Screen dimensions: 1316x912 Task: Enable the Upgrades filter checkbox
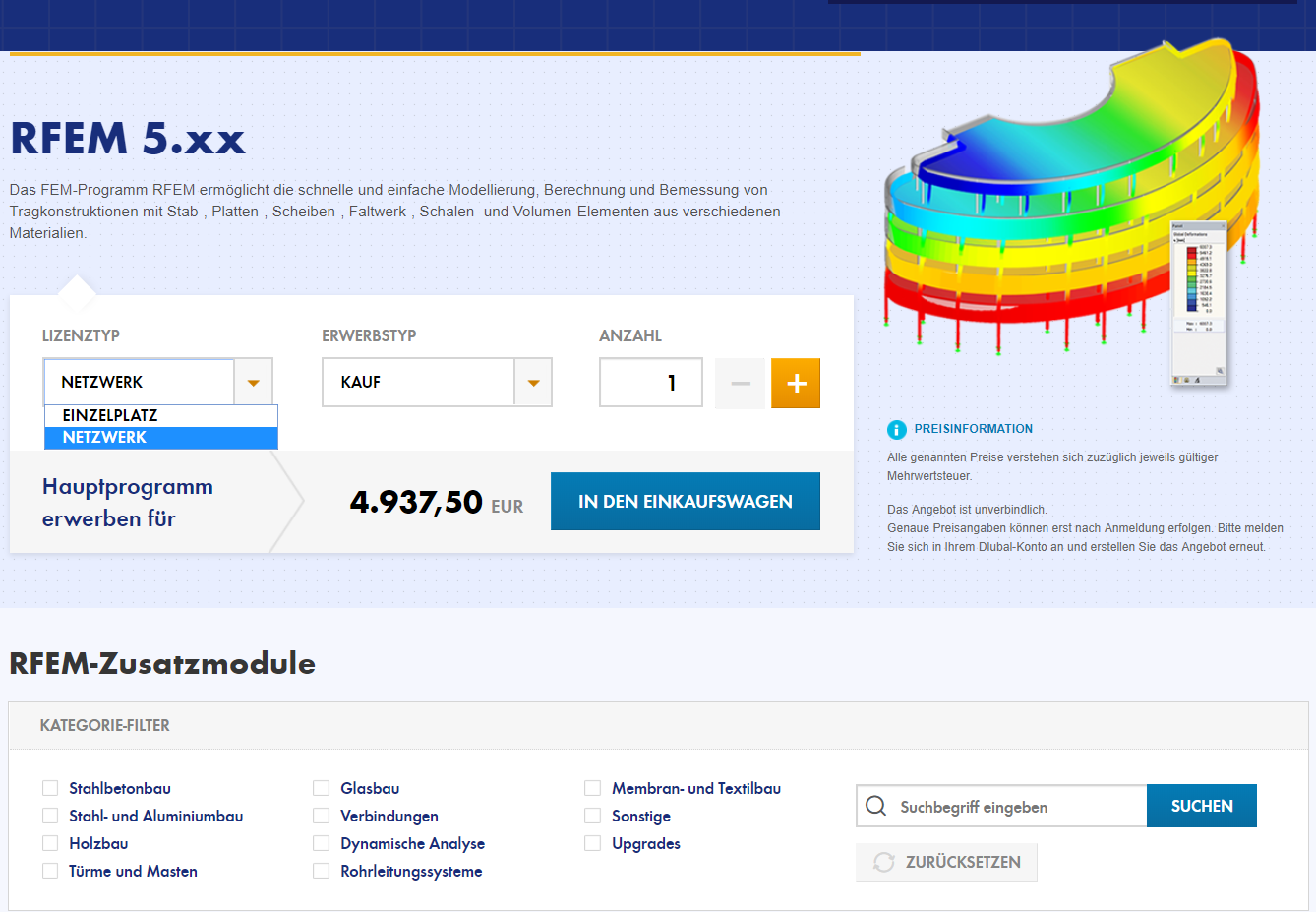[593, 843]
